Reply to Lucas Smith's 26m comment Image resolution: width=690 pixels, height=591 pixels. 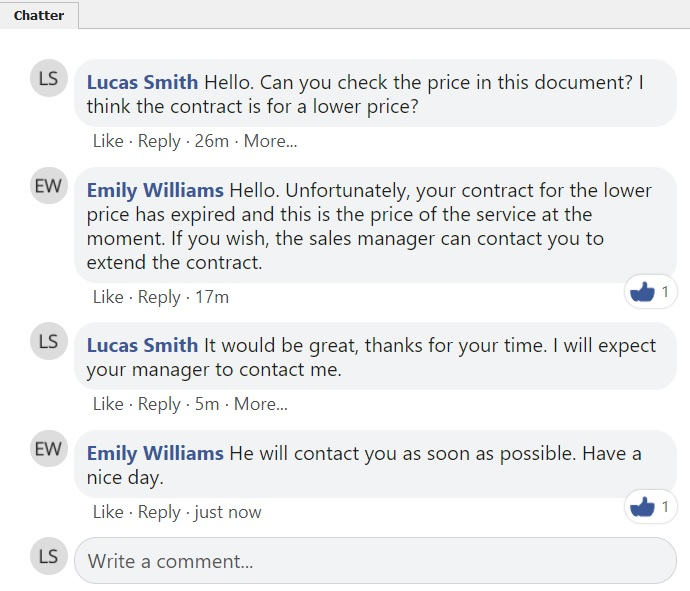[x=159, y=141]
